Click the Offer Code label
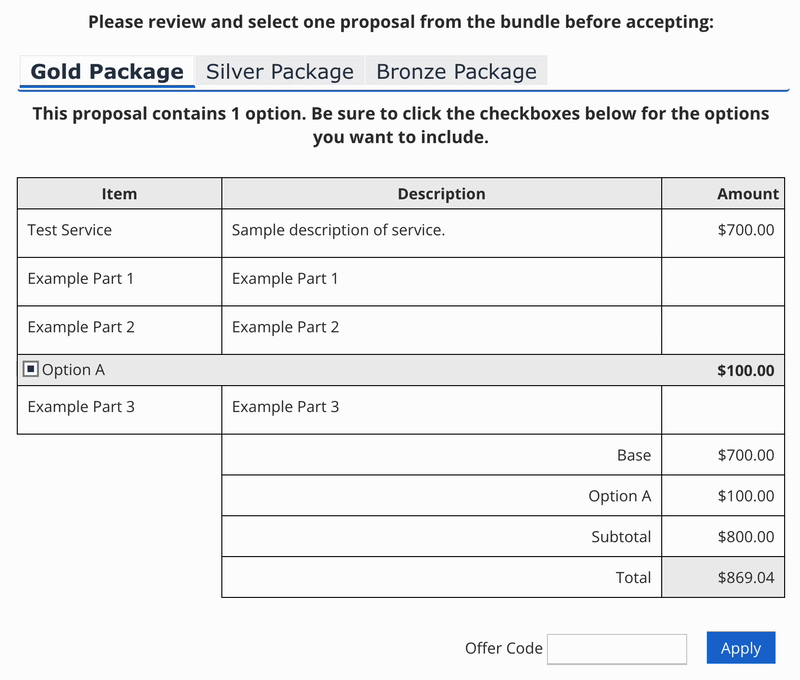This screenshot has width=800, height=680. [x=504, y=648]
